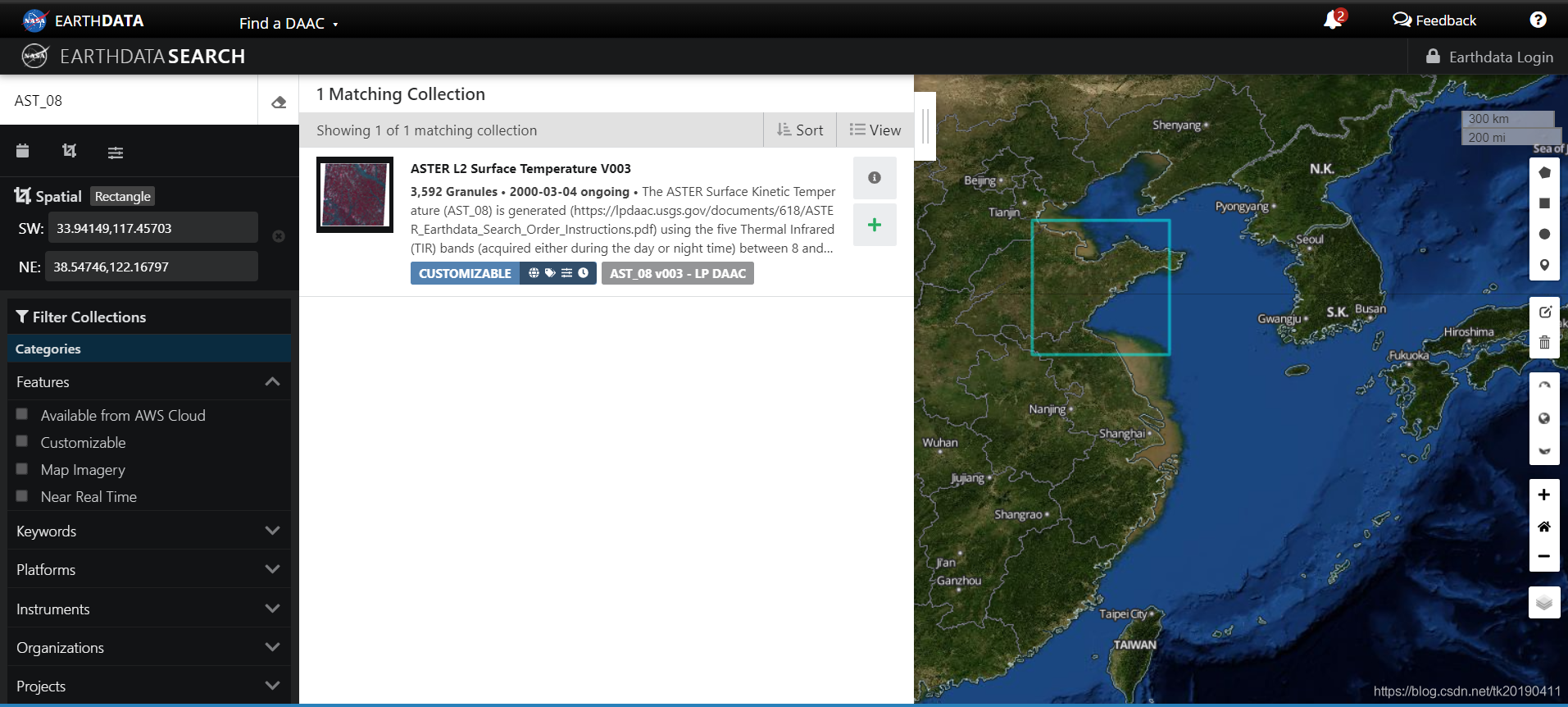Click the ASTER collection thumbnail
Screen dimensions: 1568x707
pyautogui.click(x=355, y=194)
